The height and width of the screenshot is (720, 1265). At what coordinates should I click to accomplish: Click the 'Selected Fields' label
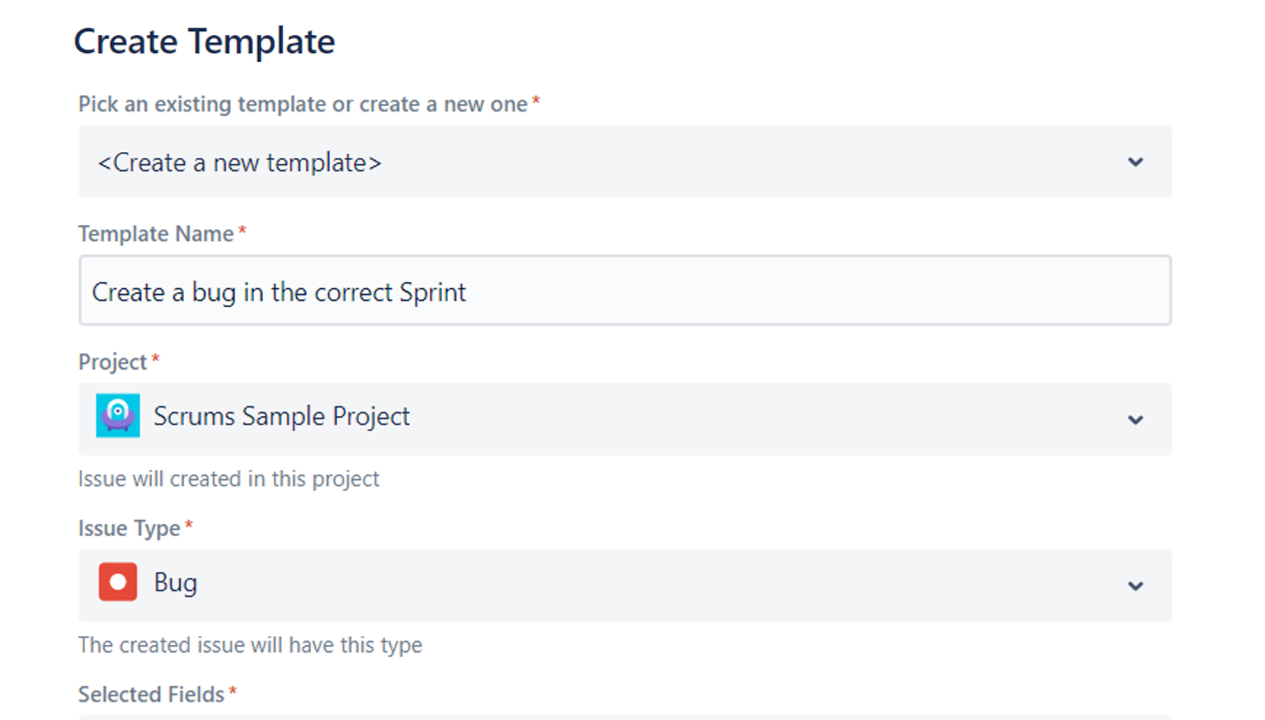(151, 694)
